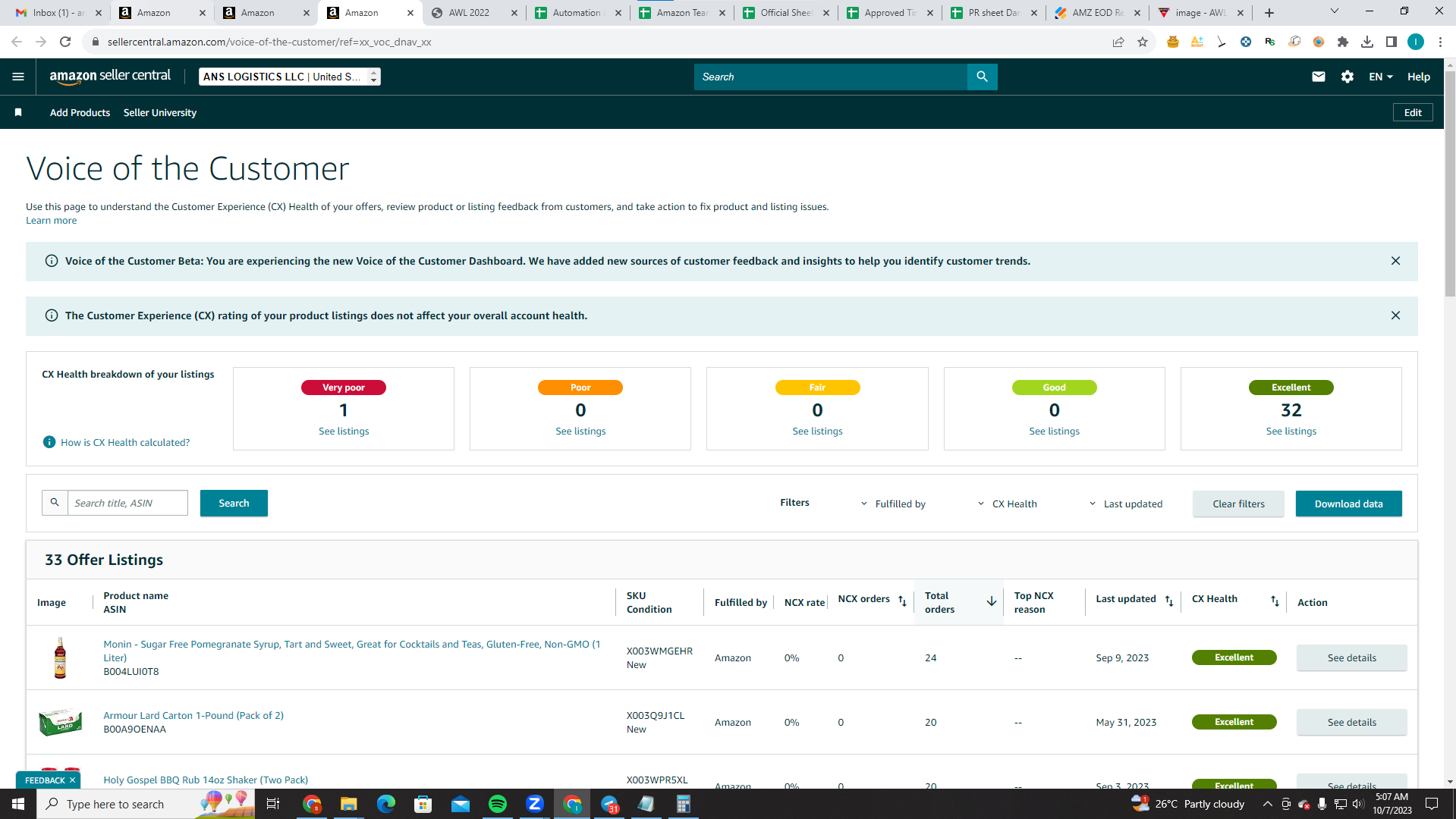Click the Amazon Seller Central logo

pos(110,76)
